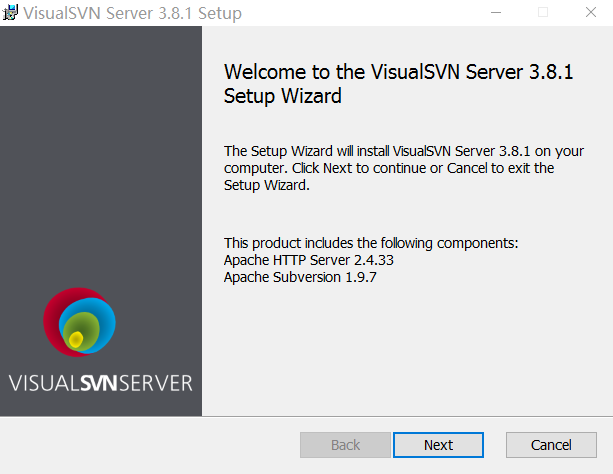Click the disabled maximize button
This screenshot has height=474, width=613.
543,13
